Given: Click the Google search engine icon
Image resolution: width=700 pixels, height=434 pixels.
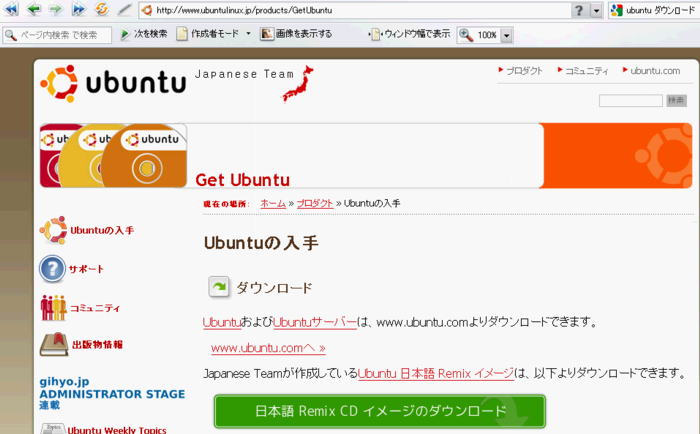Looking at the screenshot, I should point(617,10).
